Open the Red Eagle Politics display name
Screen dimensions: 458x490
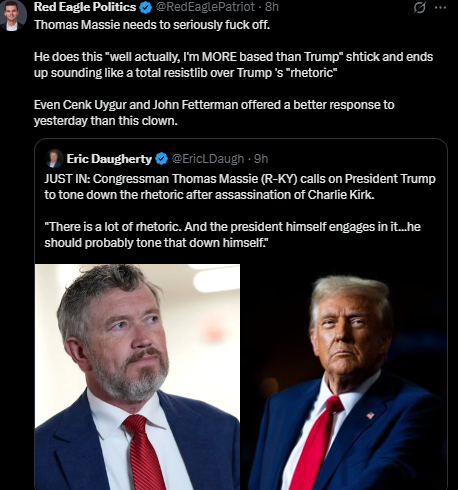point(85,7)
